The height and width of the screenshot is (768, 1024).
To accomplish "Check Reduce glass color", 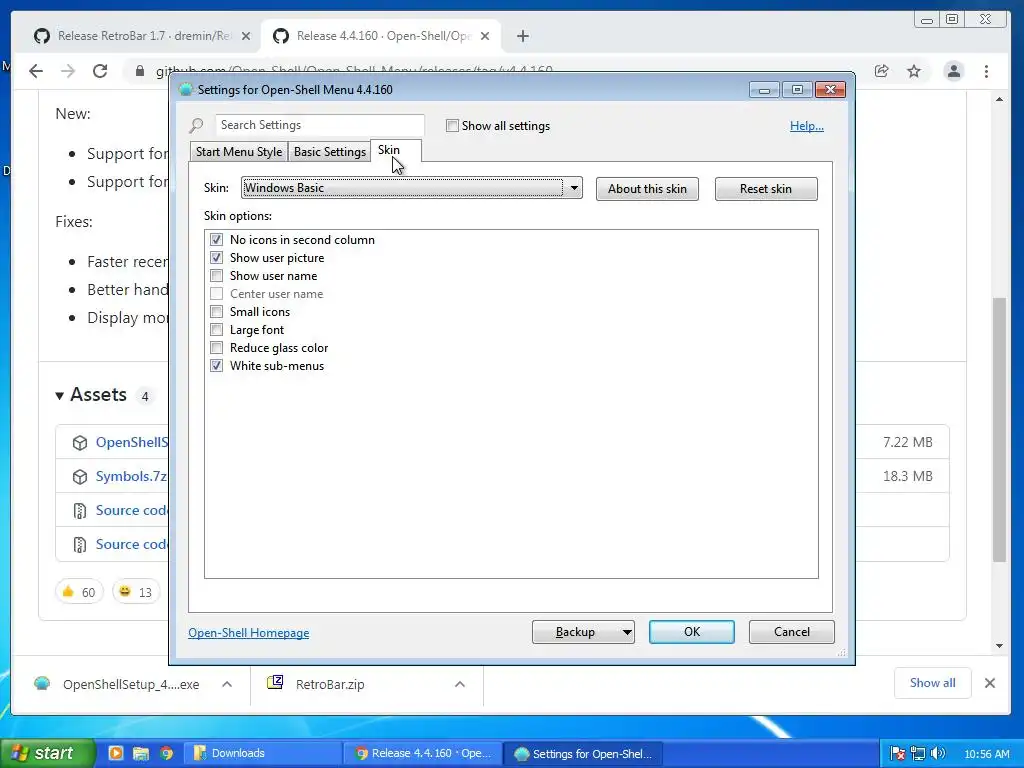I will pyautogui.click(x=216, y=347).
